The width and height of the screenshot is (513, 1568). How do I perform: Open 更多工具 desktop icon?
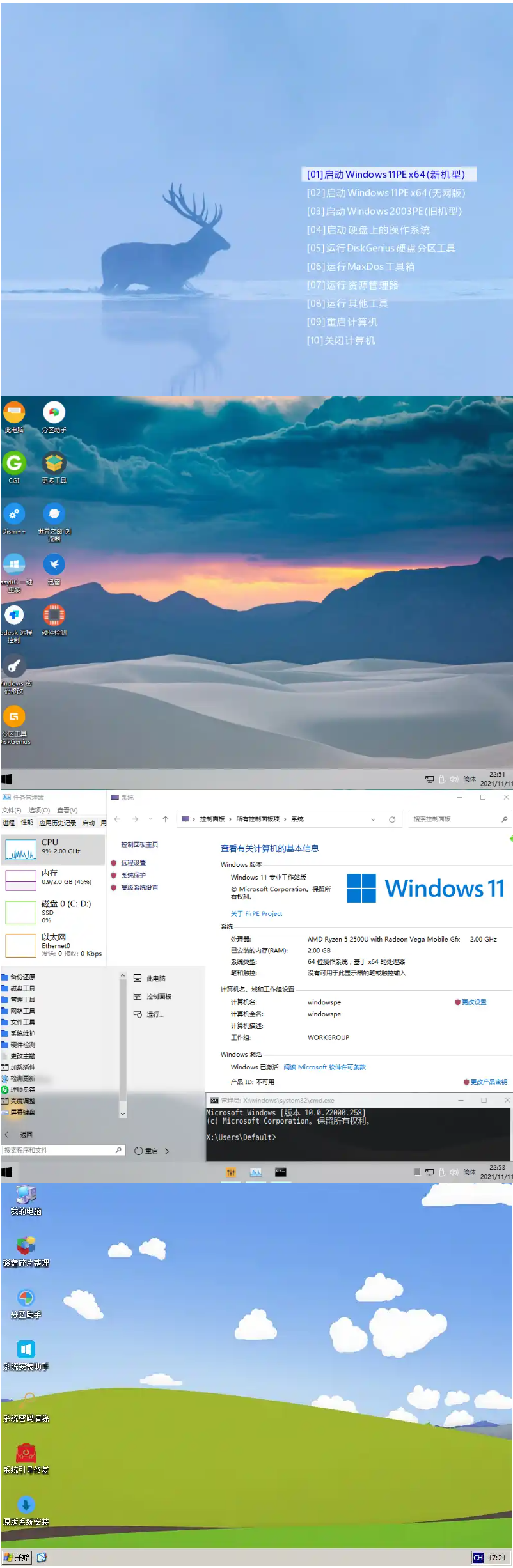pos(54,463)
